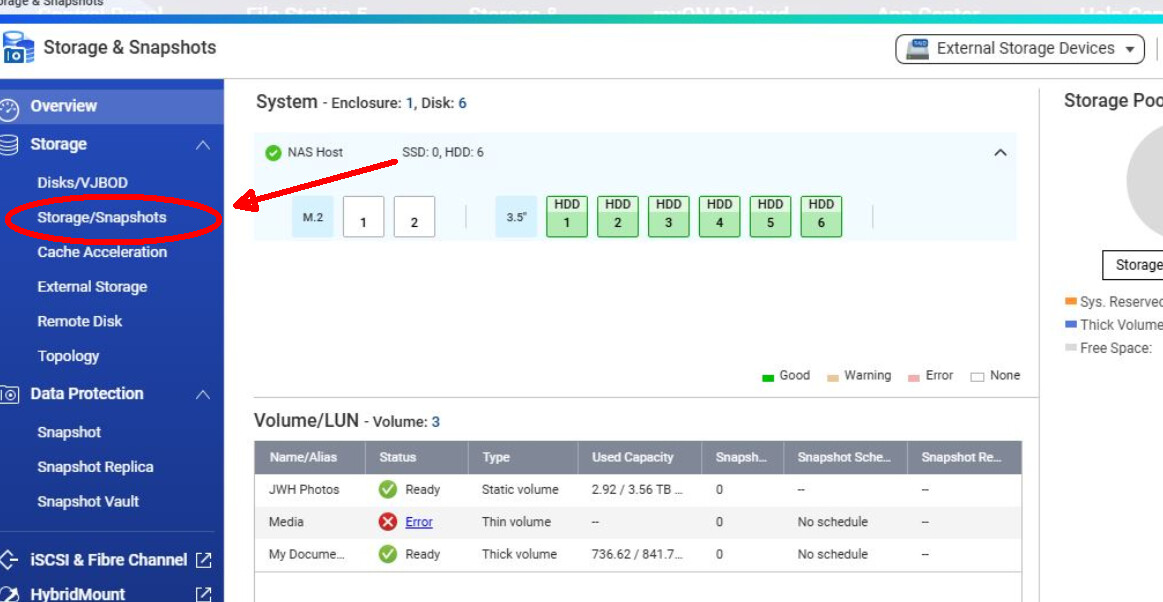Select M.2 slot 2 box
The height and width of the screenshot is (602, 1163).
(414, 217)
